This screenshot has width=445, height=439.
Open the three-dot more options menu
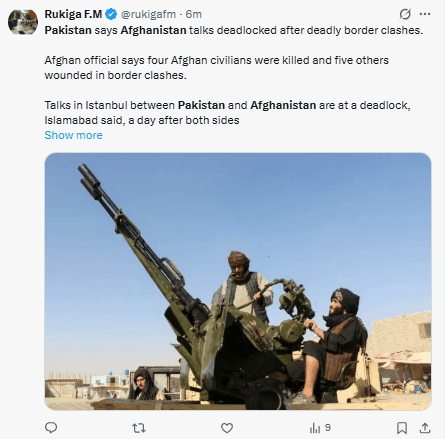point(425,14)
